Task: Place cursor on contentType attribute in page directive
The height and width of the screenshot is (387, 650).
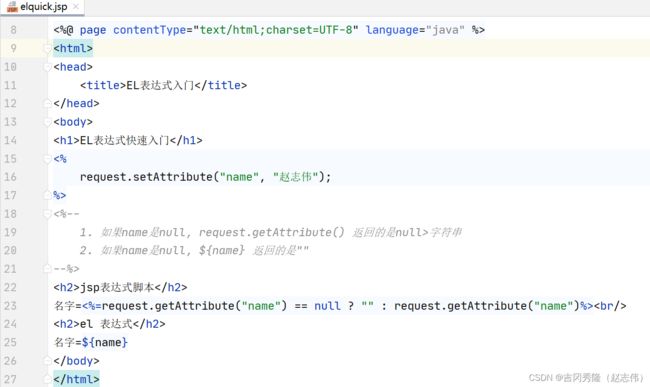Action: click(150, 30)
